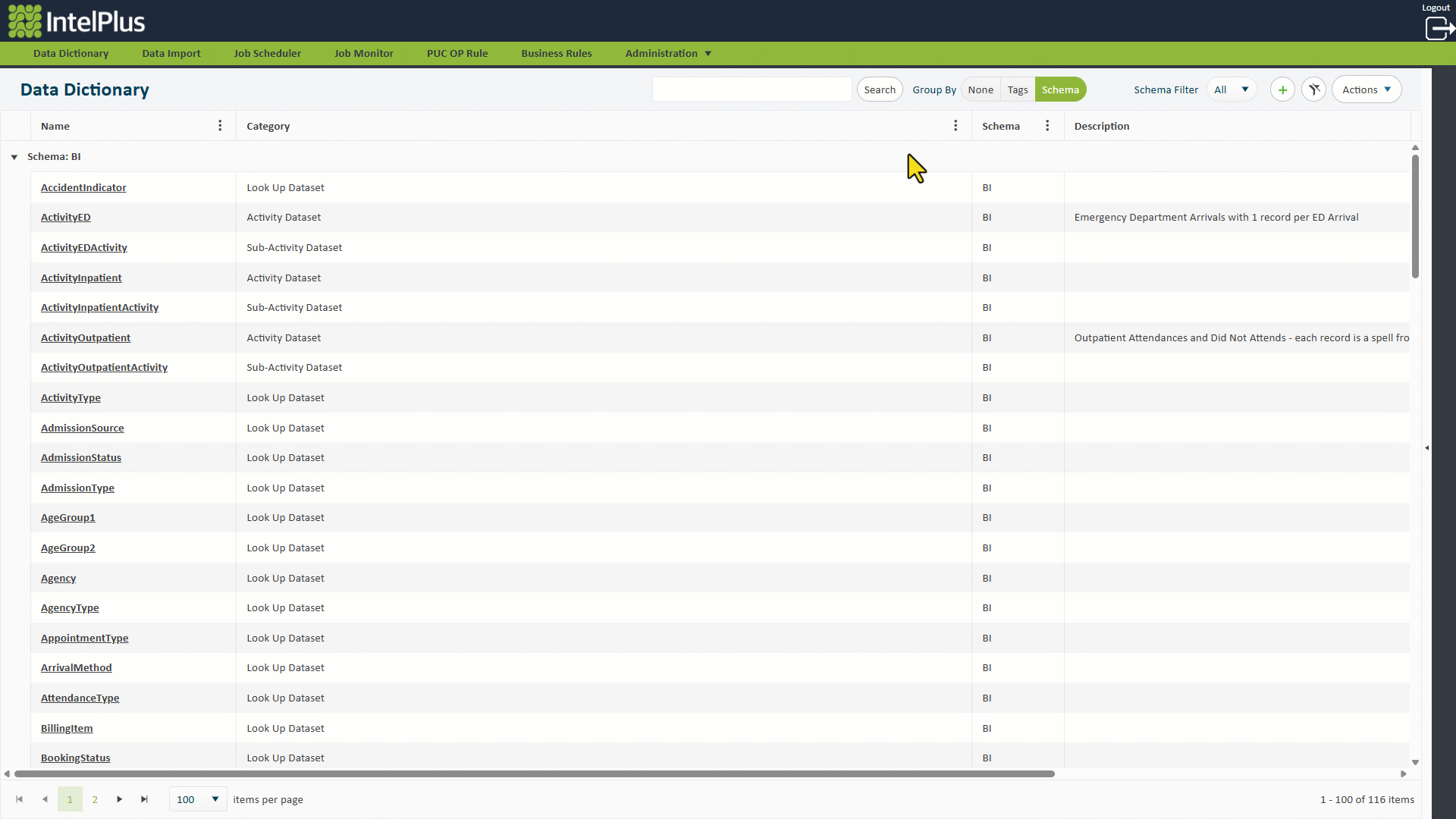Open the Schema column options menu
This screenshot has height=819, width=1456.
coord(1047,126)
